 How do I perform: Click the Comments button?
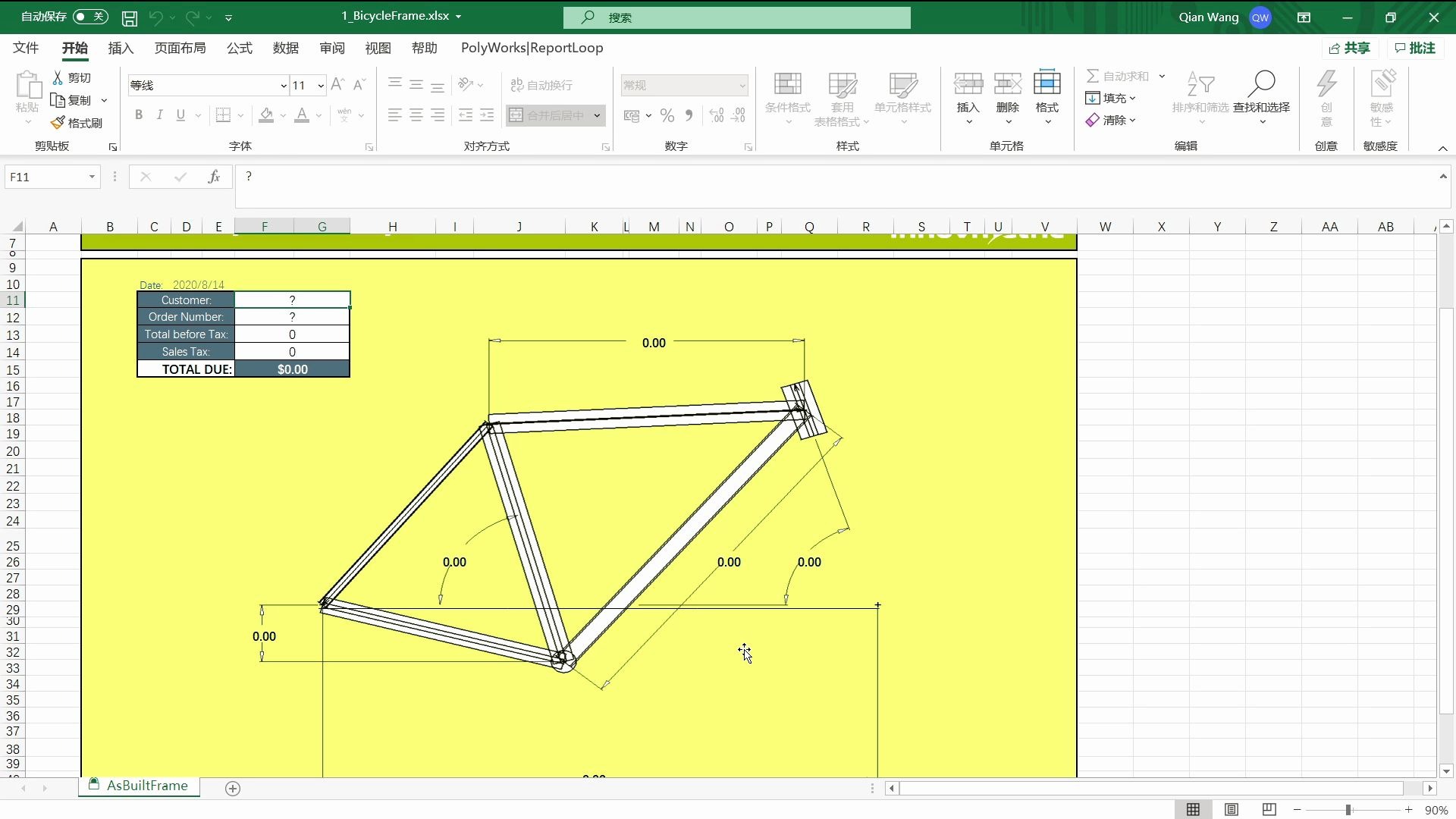click(1415, 48)
